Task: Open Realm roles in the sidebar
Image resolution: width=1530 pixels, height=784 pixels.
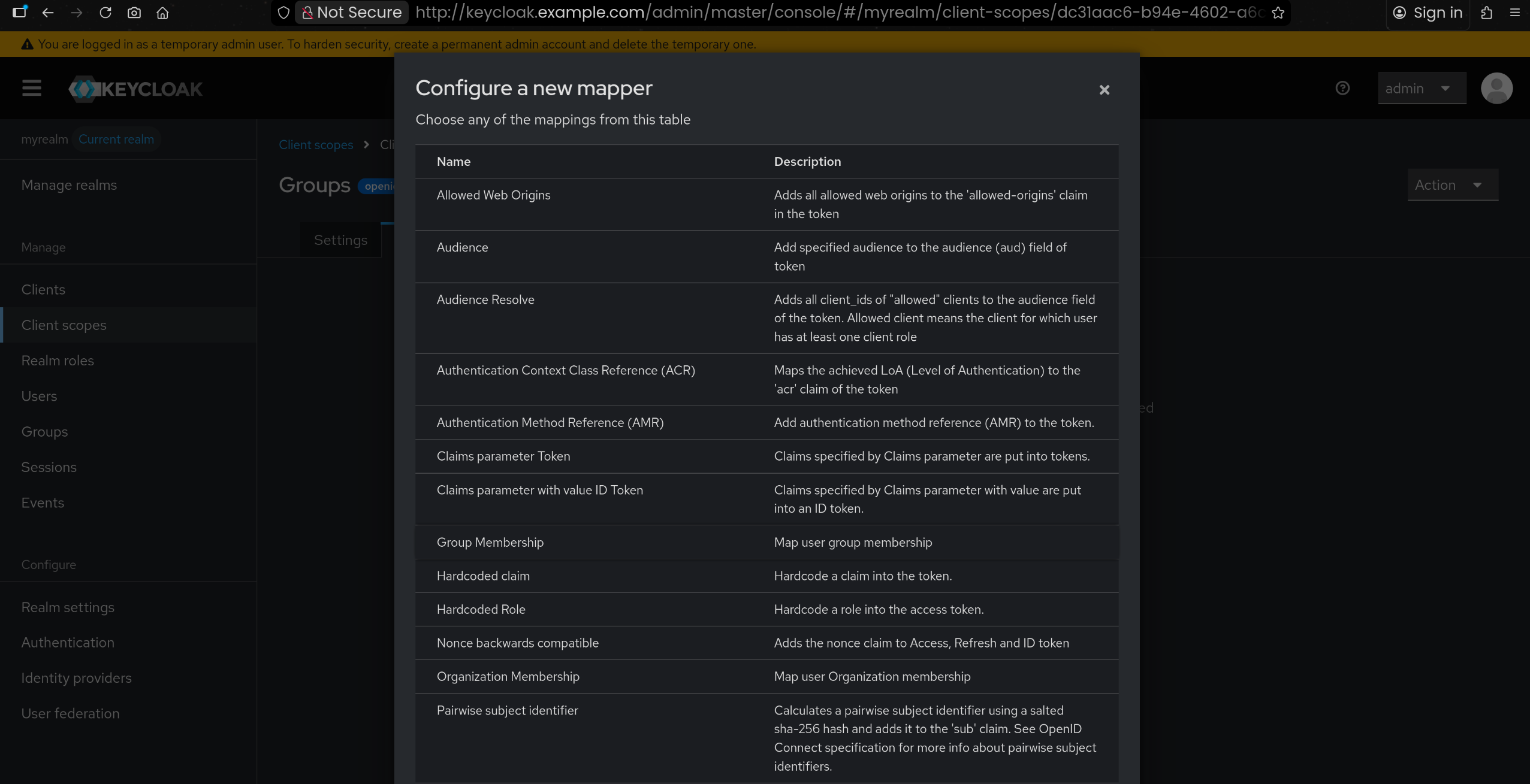Action: coord(58,361)
